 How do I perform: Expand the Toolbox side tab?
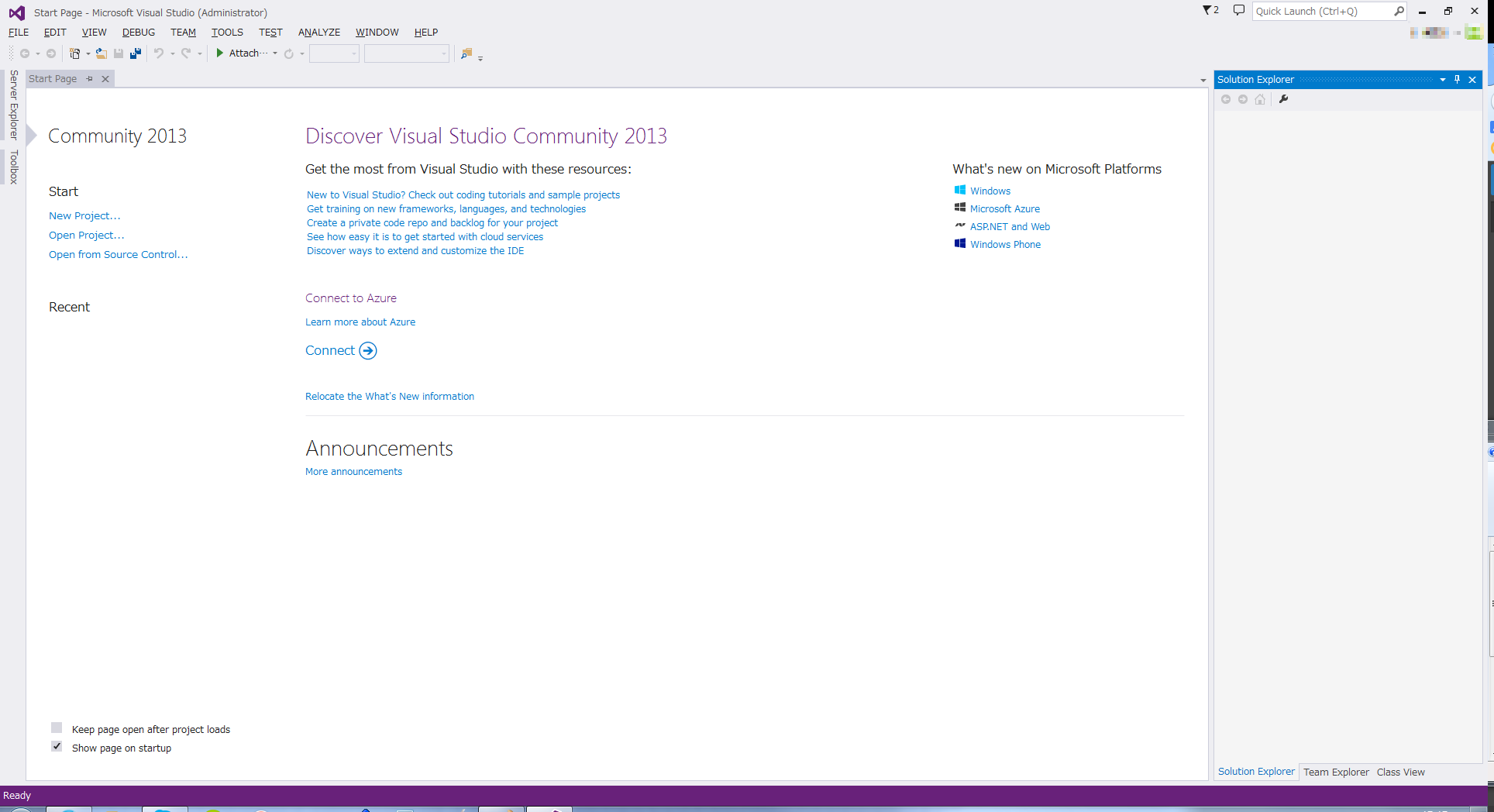click(14, 167)
